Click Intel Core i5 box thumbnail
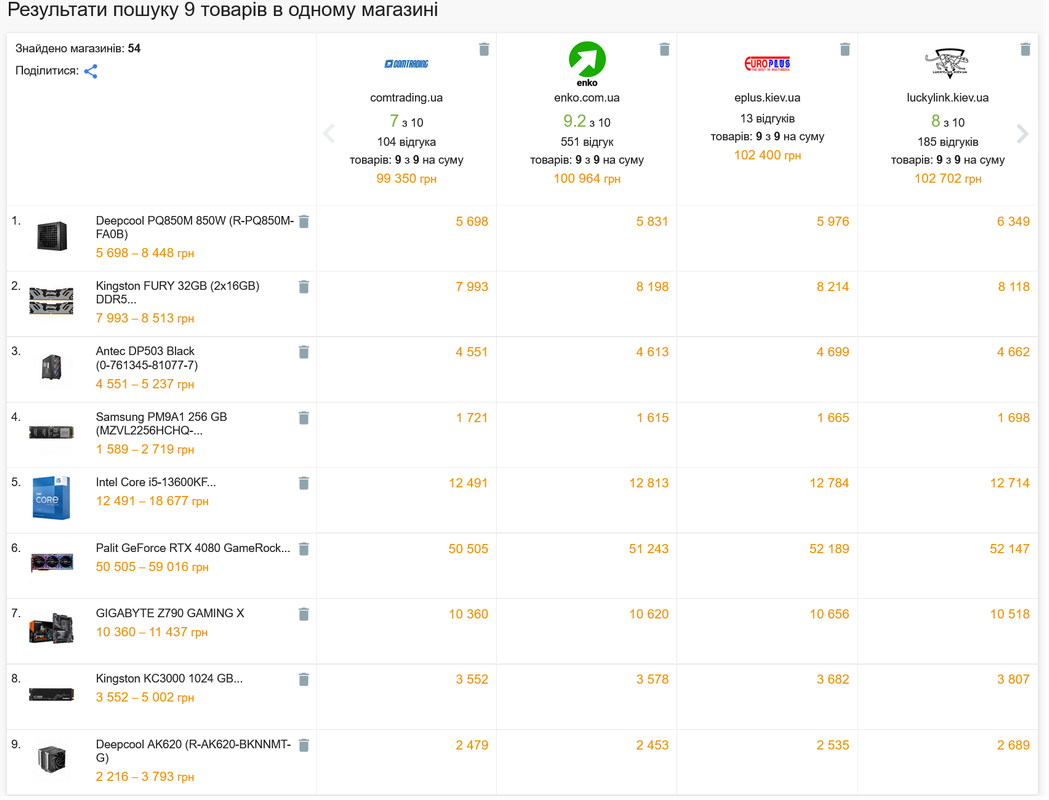Image resolution: width=1049 pixels, height=800 pixels. coord(52,500)
